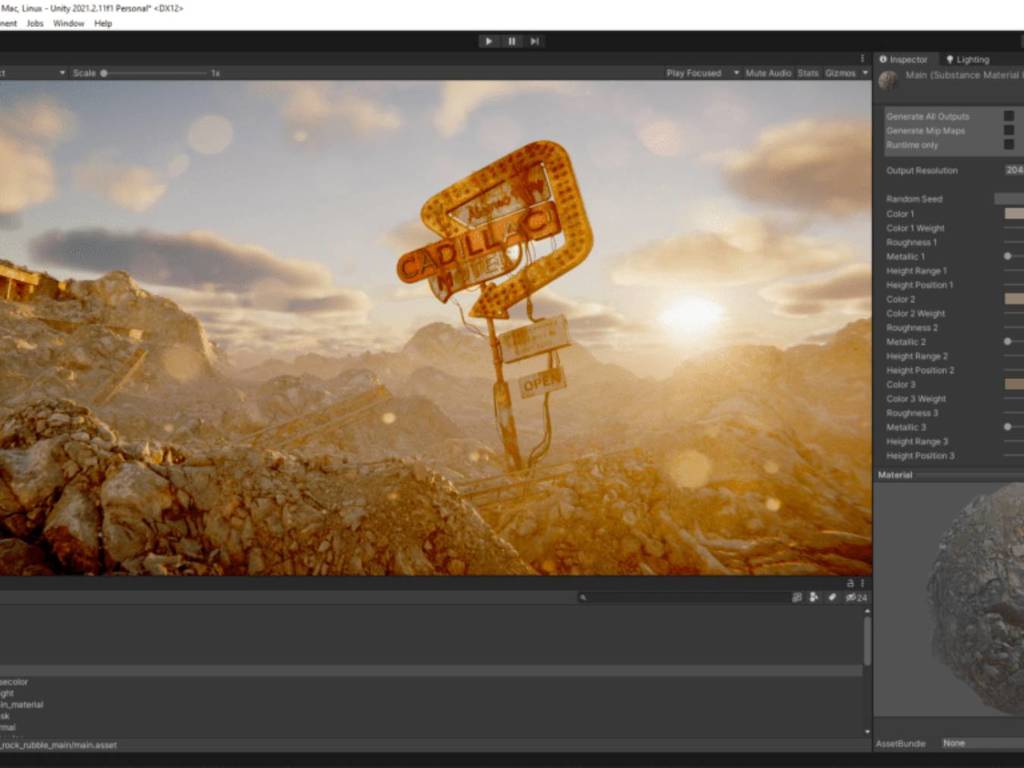Open the AssetBundle None dropdown
Viewport: 1024px width, 768px height.
pos(983,743)
